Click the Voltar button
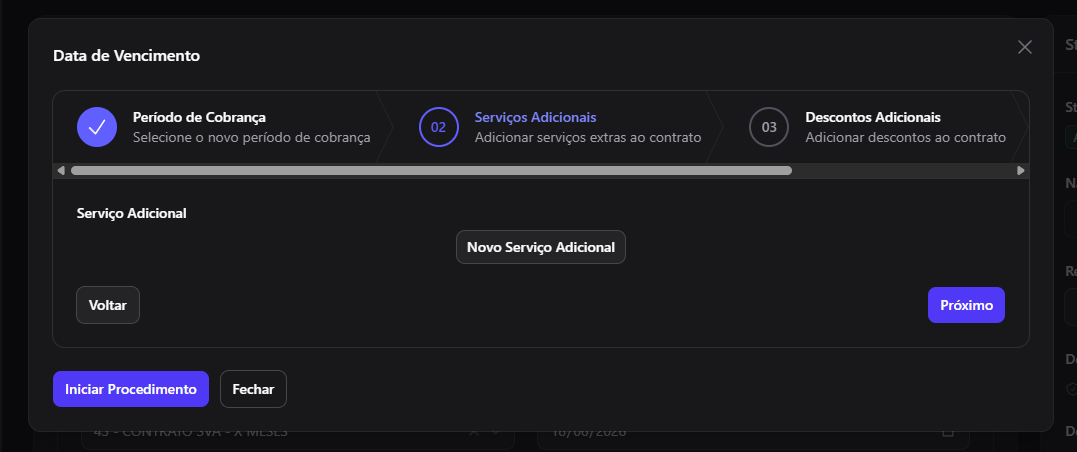Viewport: 1077px width, 452px height. 108,305
